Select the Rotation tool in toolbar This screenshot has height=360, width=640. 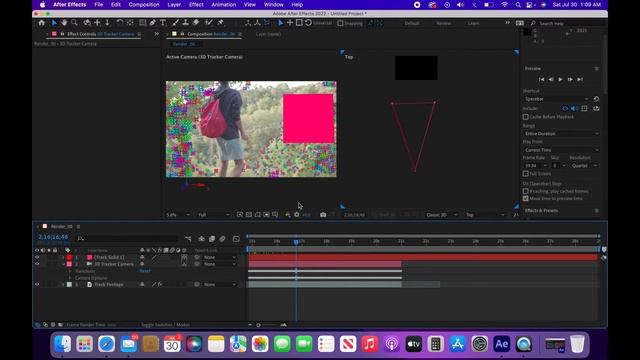[x=120, y=23]
